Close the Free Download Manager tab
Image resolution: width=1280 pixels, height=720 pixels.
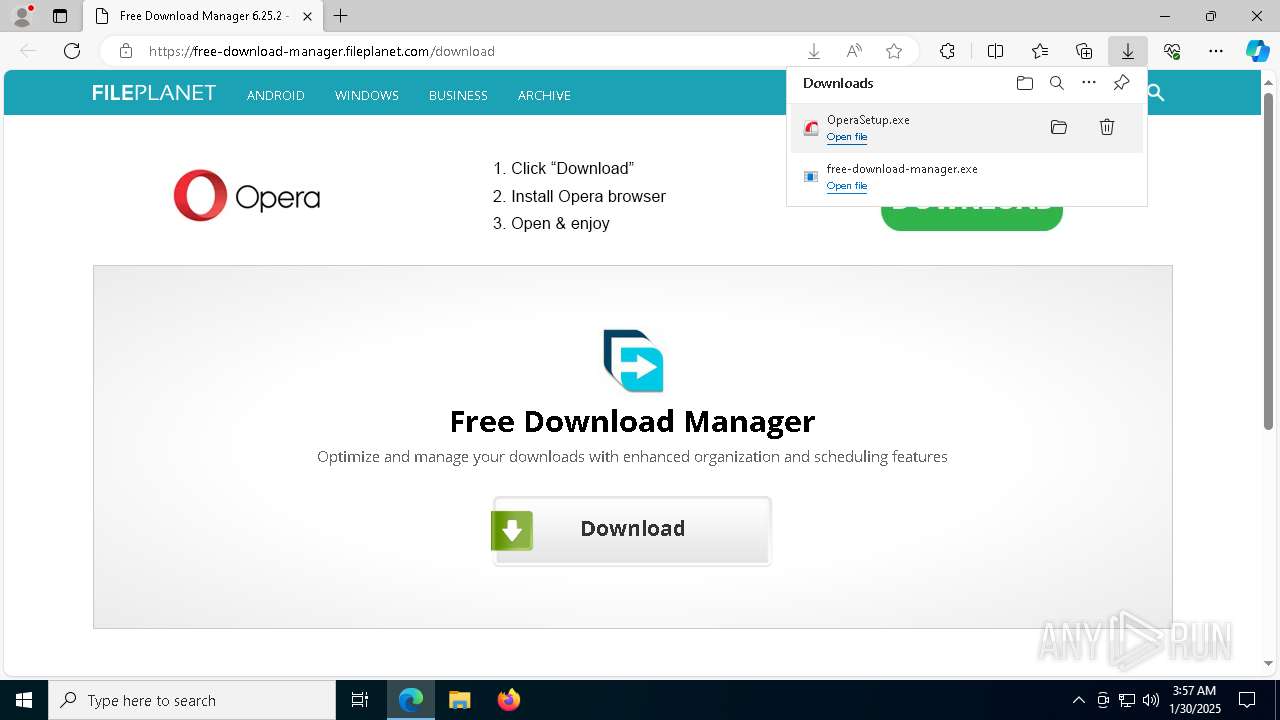coord(307,16)
